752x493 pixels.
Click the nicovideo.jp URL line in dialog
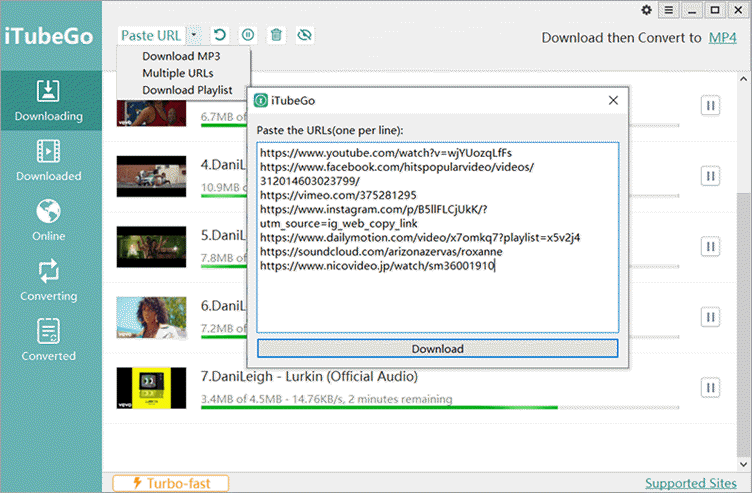pyautogui.click(x=377, y=266)
